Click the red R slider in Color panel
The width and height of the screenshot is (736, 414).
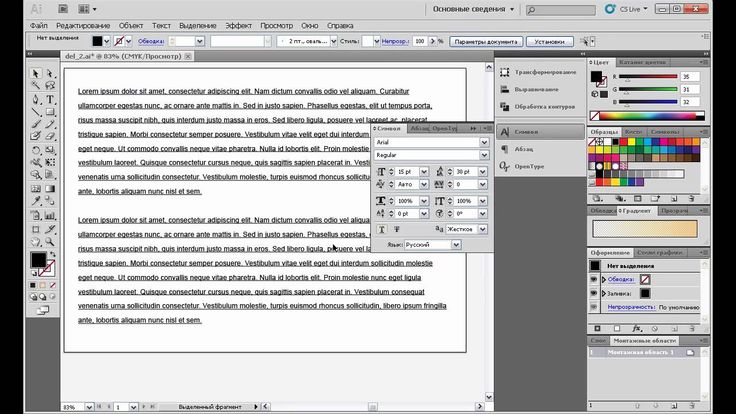[x=648, y=77]
